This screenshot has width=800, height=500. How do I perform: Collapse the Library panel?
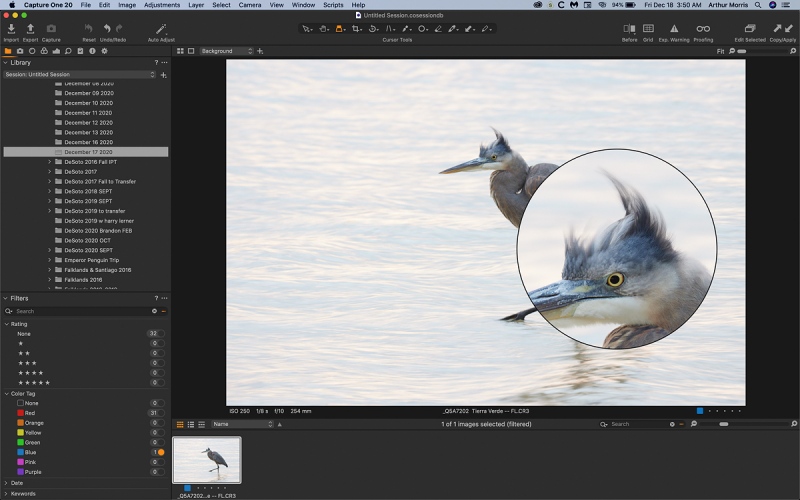tap(6, 63)
